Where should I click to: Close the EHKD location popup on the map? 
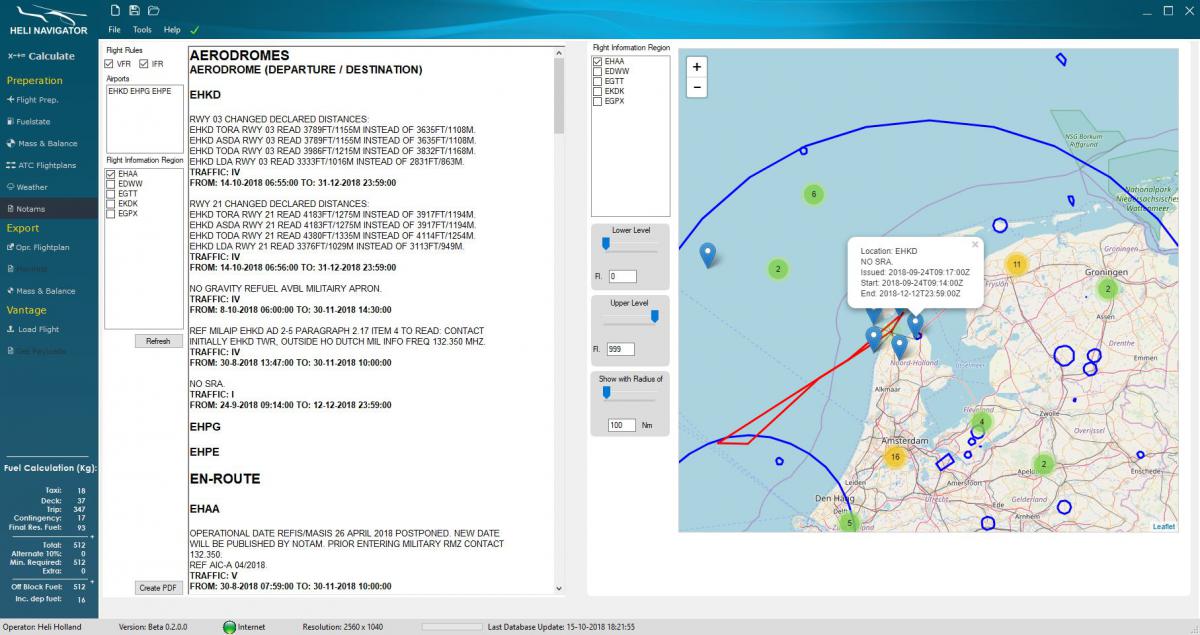coord(975,244)
